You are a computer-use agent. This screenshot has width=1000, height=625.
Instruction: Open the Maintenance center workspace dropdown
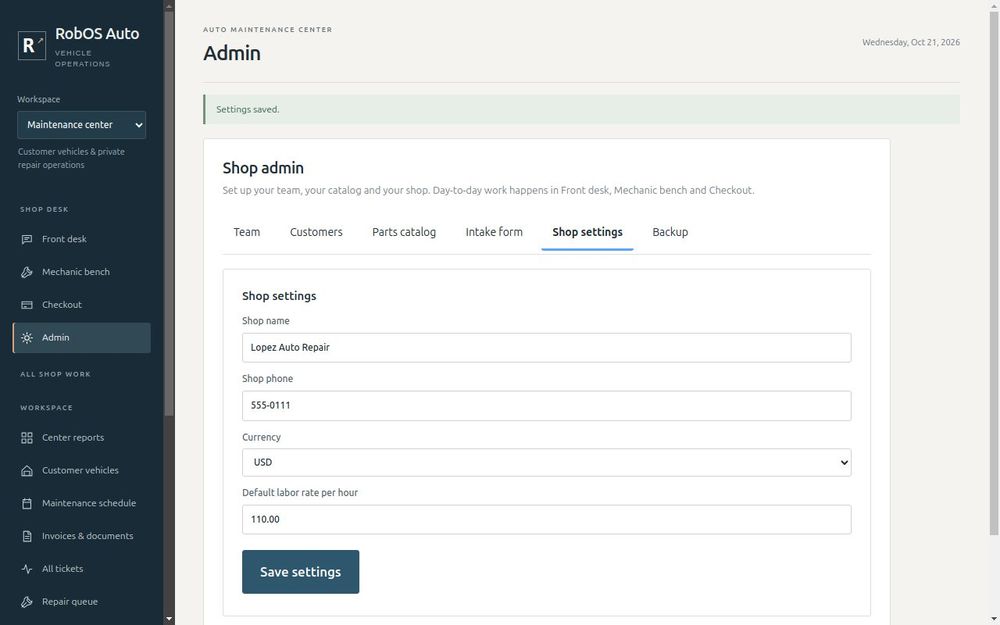[82, 125]
